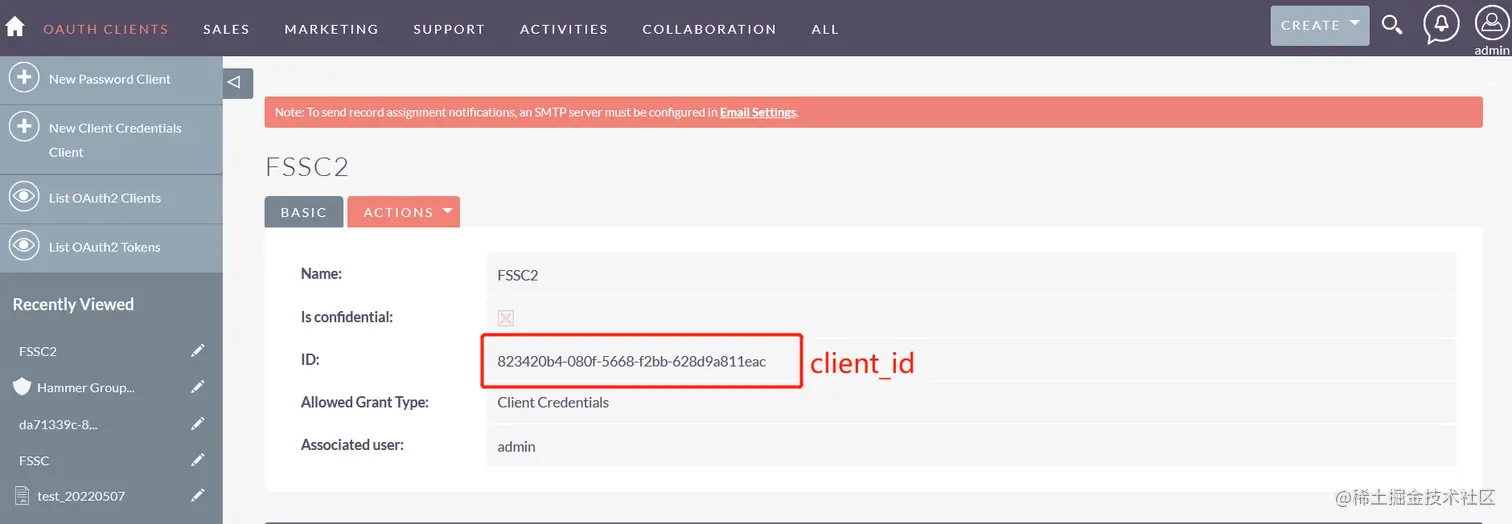Open the SUPPORT menu
Screen dimensions: 1512x524
pyautogui.click(x=449, y=29)
